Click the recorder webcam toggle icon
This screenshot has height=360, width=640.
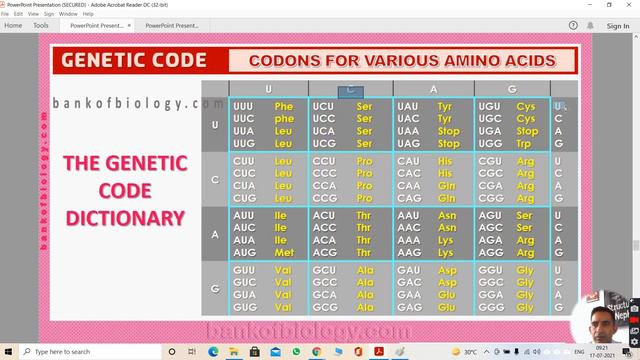634,331
